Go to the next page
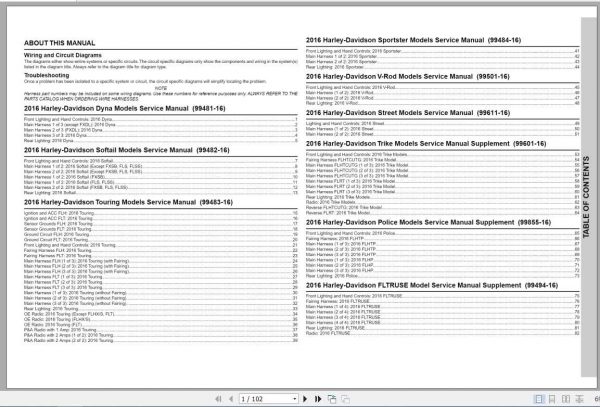 pos(305,399)
